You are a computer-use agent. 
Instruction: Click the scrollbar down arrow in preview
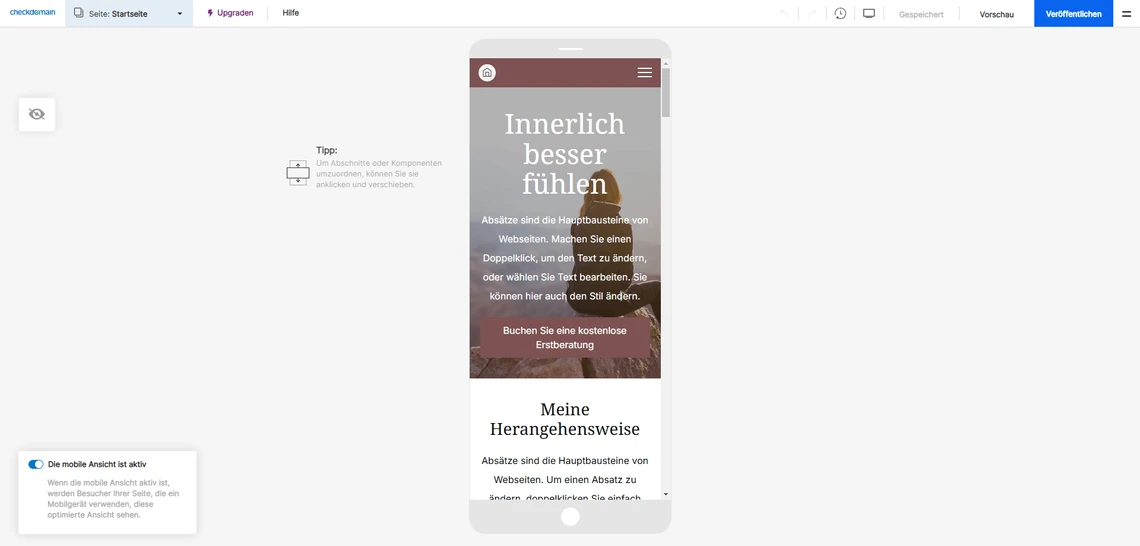(x=666, y=494)
